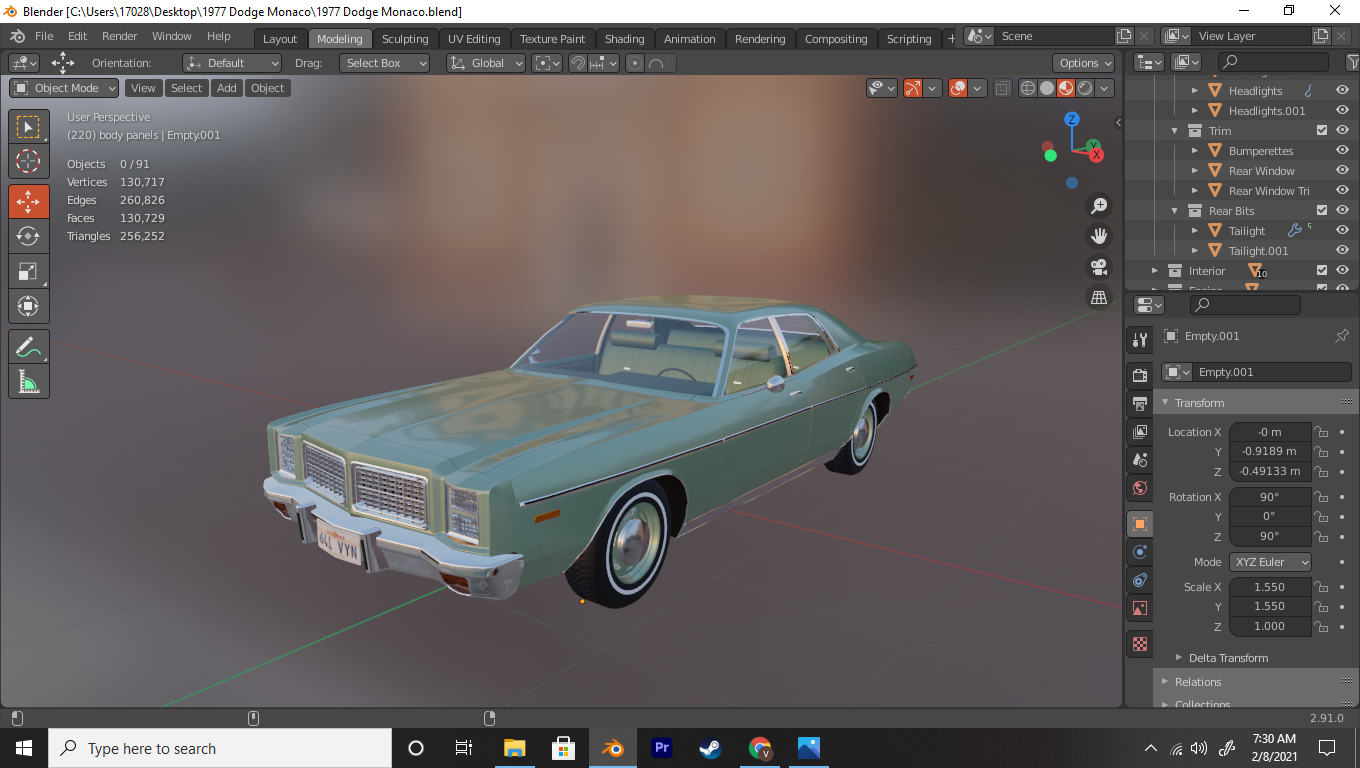Open the Drag Select Box dropdown
The height and width of the screenshot is (768, 1360).
384,63
